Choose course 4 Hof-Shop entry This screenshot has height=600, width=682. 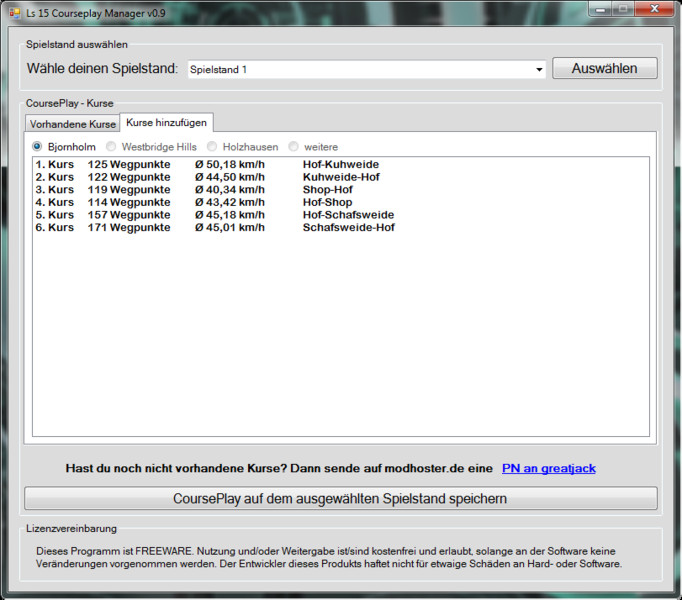click(215, 202)
